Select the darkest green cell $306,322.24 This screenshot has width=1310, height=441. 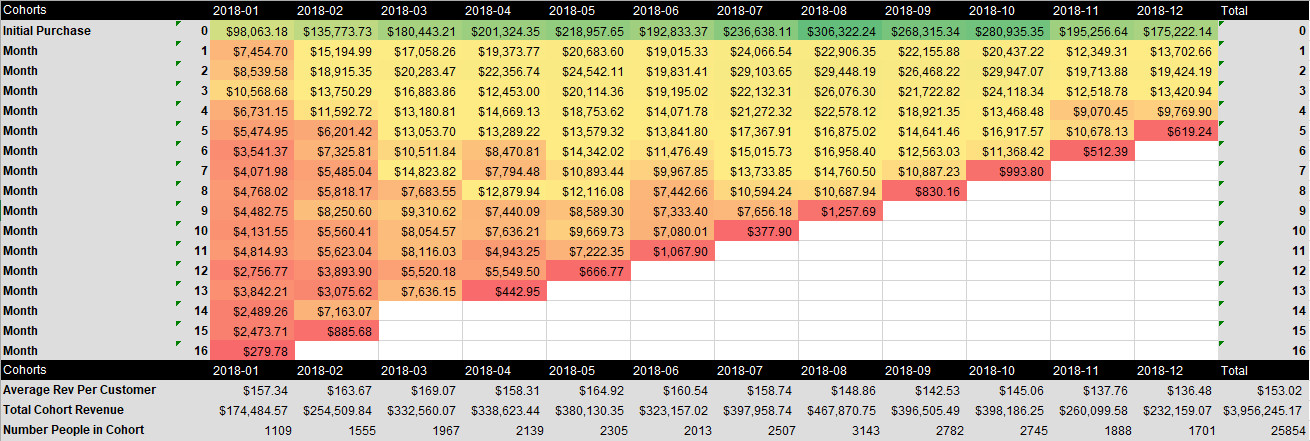[x=841, y=31]
